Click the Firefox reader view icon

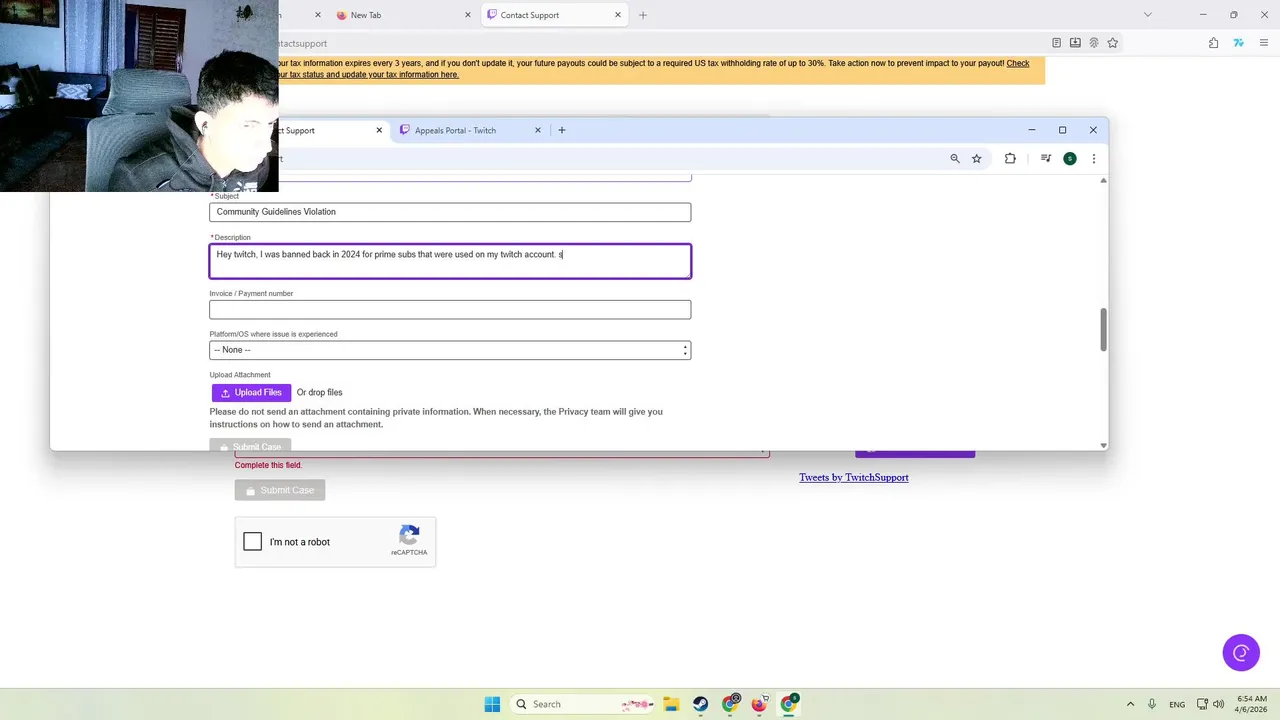1056,43
